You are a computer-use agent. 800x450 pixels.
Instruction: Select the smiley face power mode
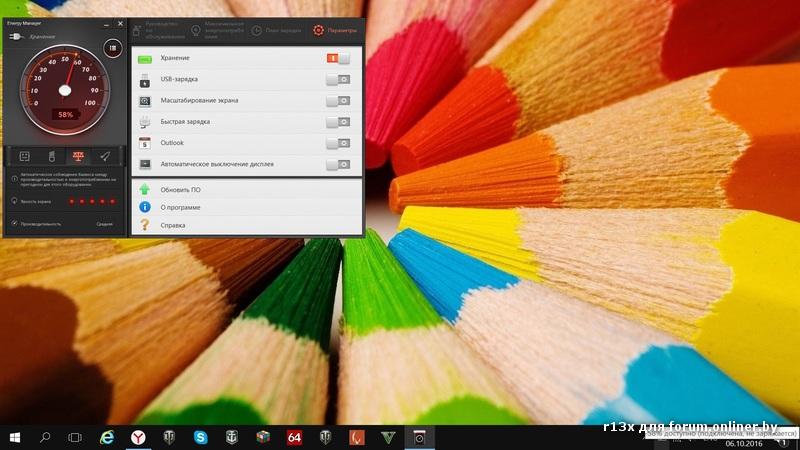coord(24,157)
